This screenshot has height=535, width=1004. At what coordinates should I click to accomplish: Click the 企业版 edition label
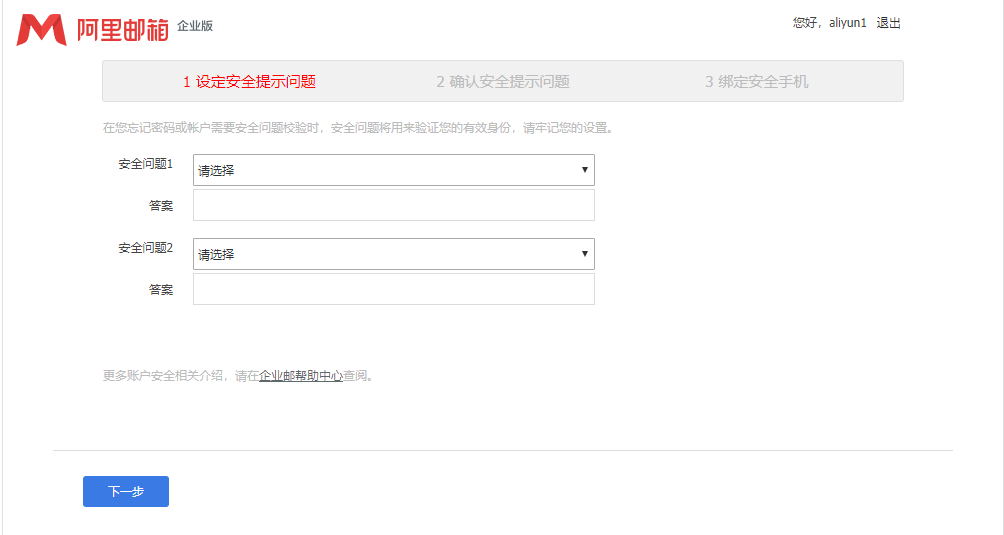click(x=195, y=26)
